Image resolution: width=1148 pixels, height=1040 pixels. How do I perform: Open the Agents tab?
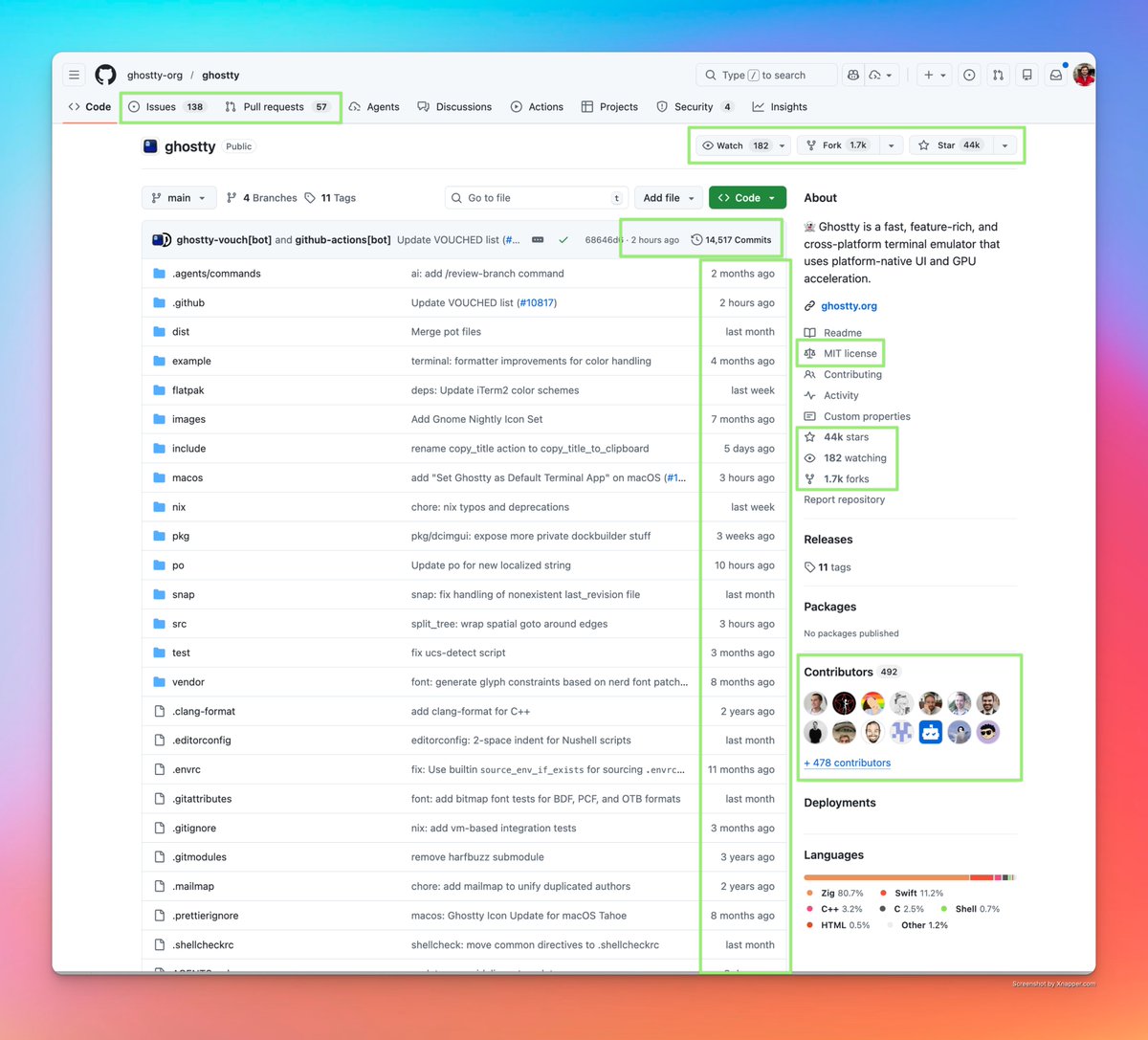coord(374,107)
